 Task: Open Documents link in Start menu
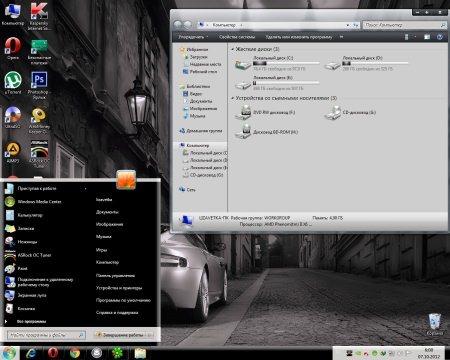pos(107,212)
